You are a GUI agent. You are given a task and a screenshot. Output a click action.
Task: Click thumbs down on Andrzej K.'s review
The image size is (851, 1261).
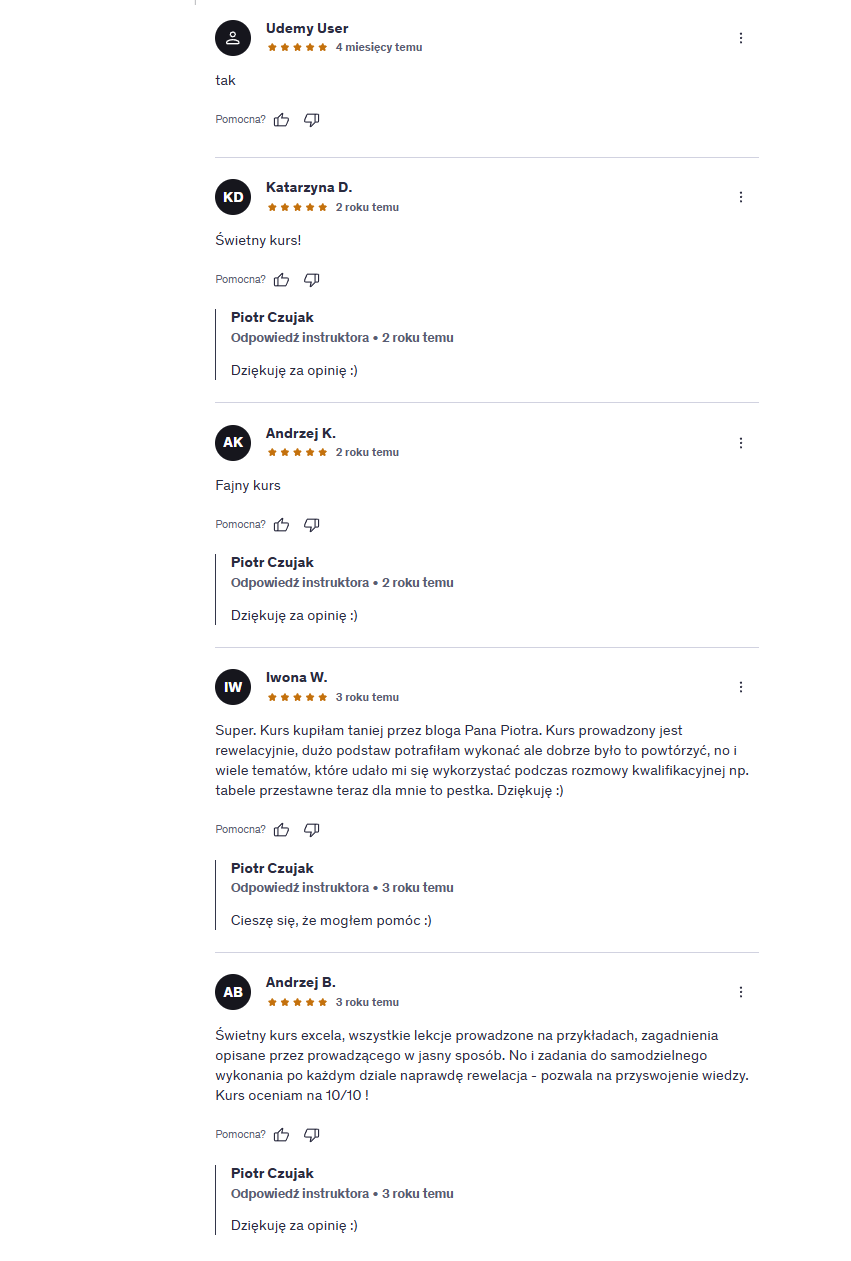(312, 525)
